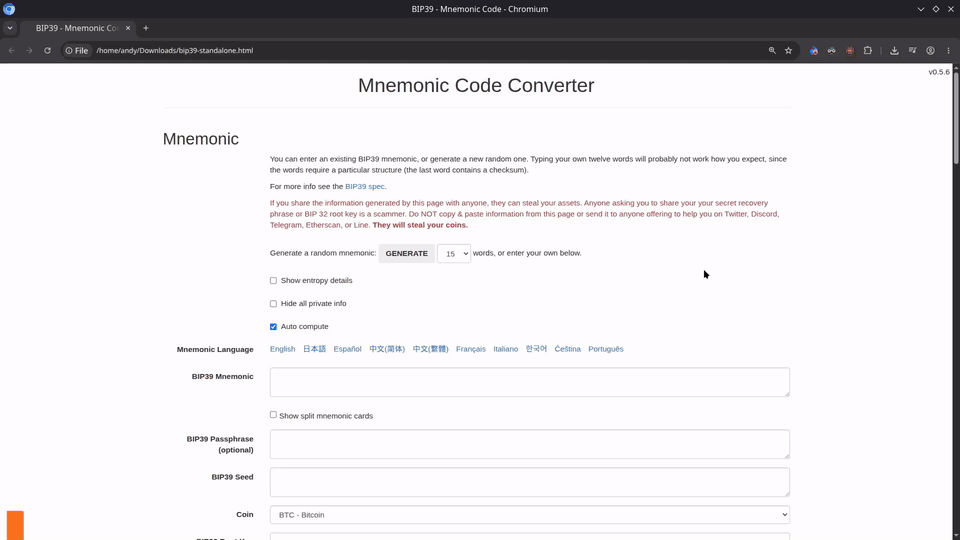This screenshot has width=960, height=540.
Task: Click the Mnemonic section heading
Action: (x=201, y=139)
